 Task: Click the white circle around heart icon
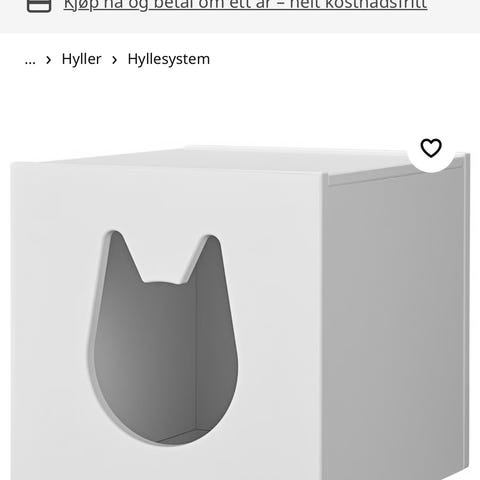[431, 148]
